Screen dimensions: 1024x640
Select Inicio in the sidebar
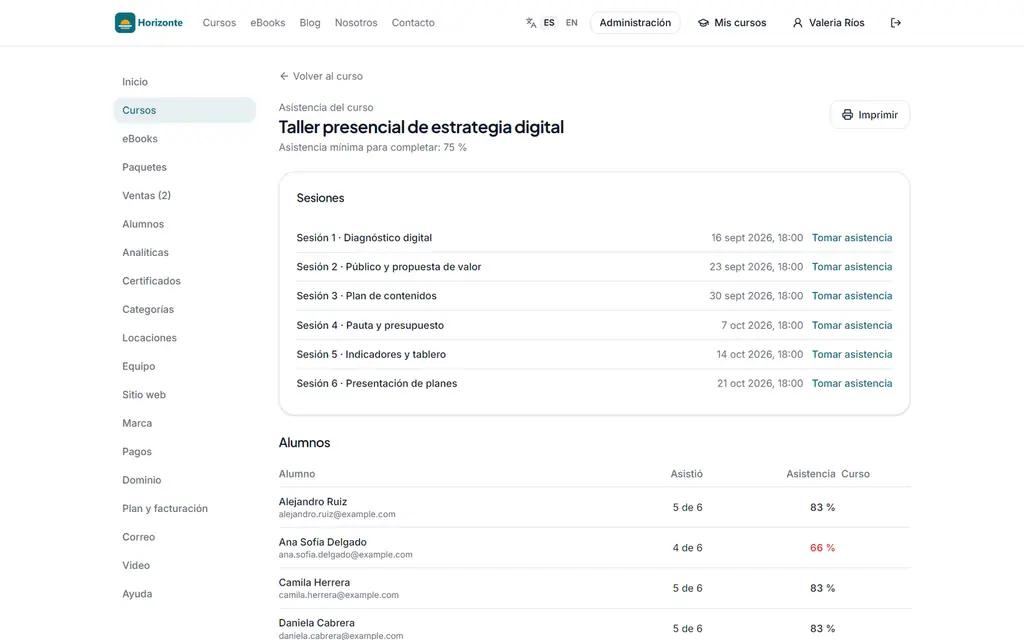pyautogui.click(x=184, y=82)
